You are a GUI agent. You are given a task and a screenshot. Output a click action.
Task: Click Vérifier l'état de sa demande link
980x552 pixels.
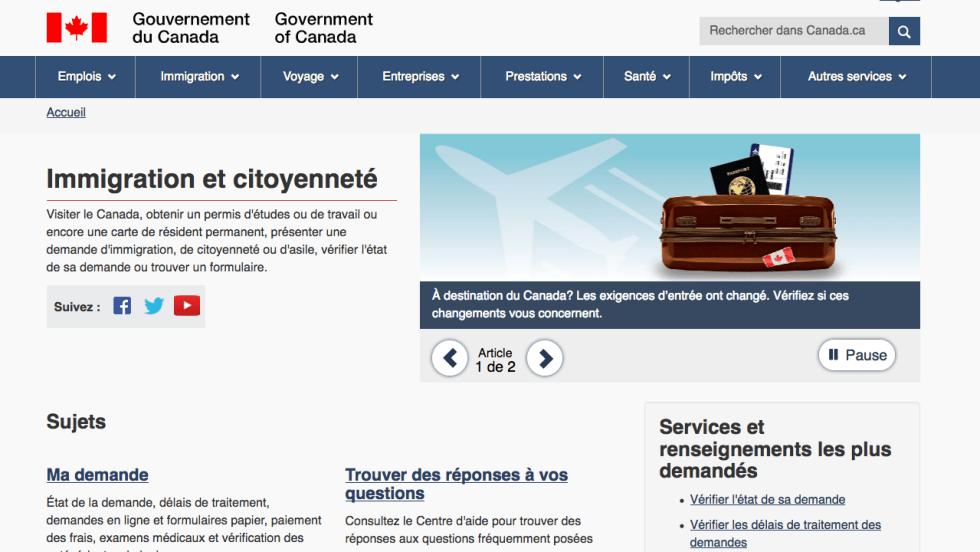click(x=767, y=500)
